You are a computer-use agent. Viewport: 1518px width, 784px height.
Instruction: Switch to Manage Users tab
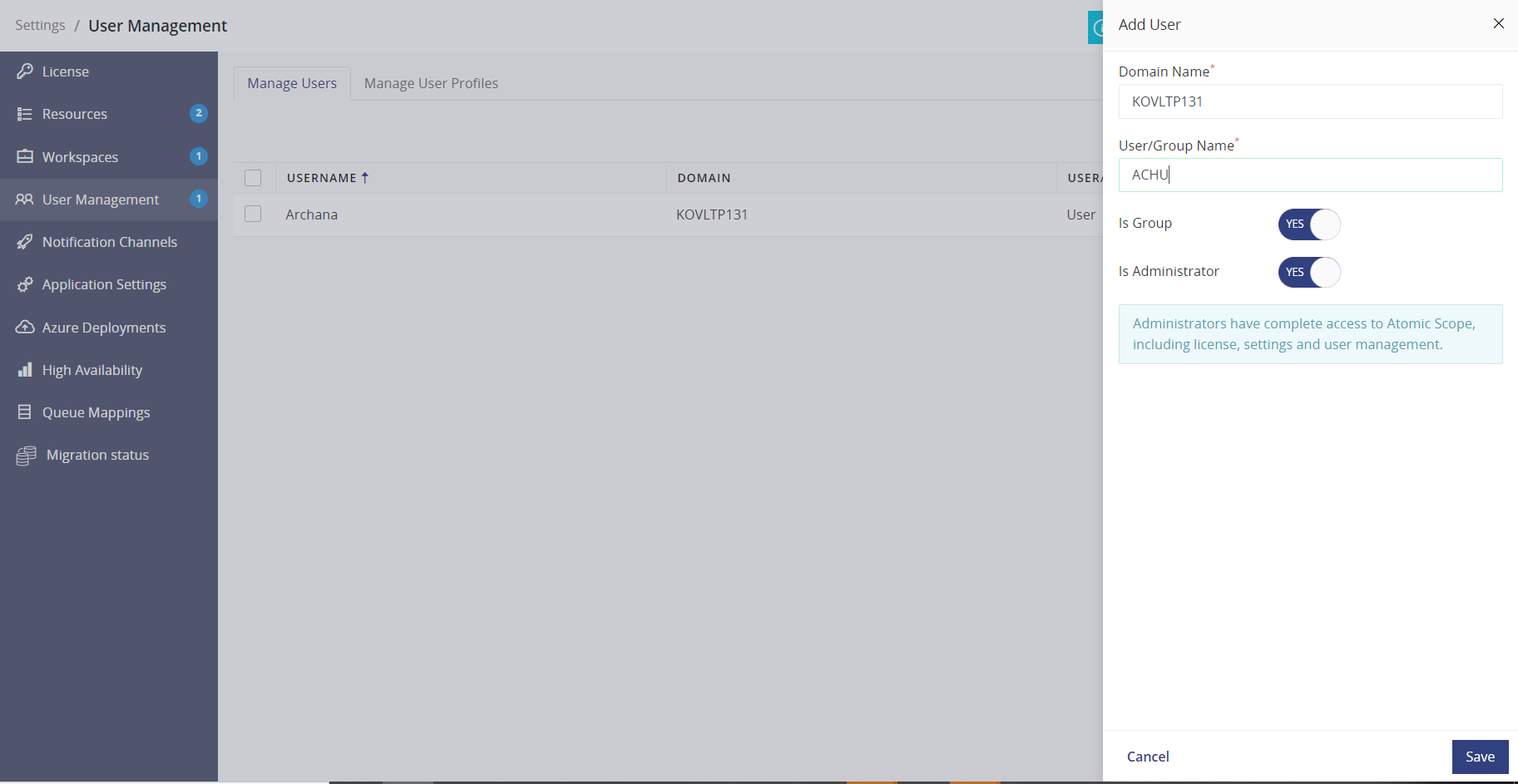pos(292,83)
